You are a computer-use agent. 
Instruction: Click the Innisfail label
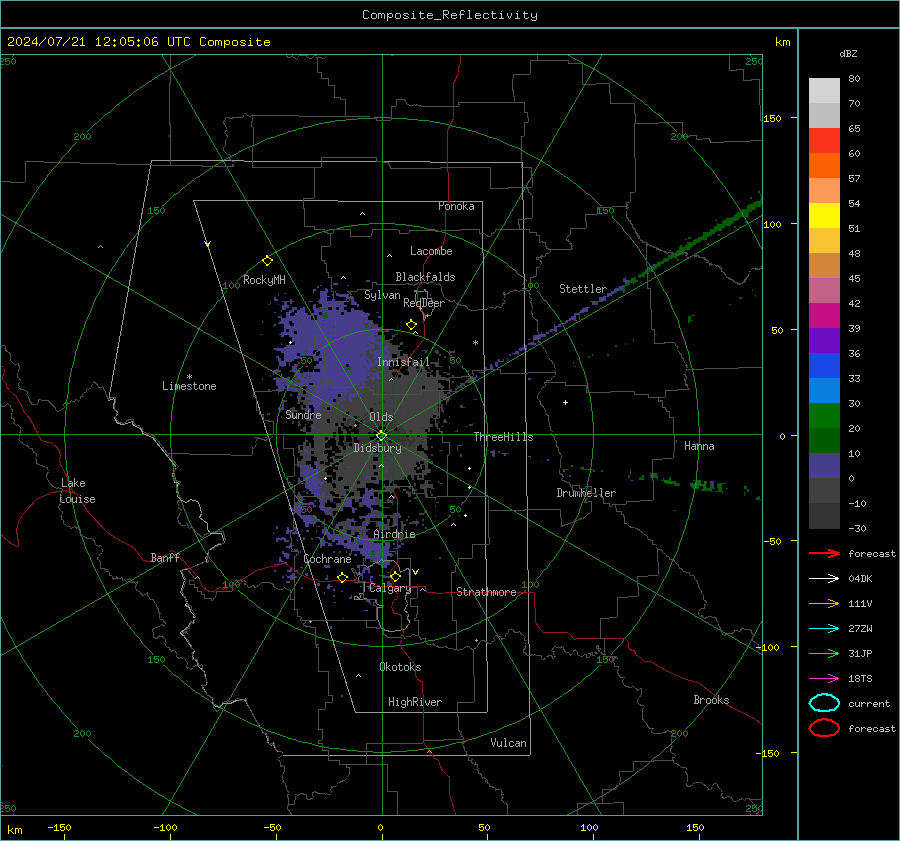(x=403, y=362)
